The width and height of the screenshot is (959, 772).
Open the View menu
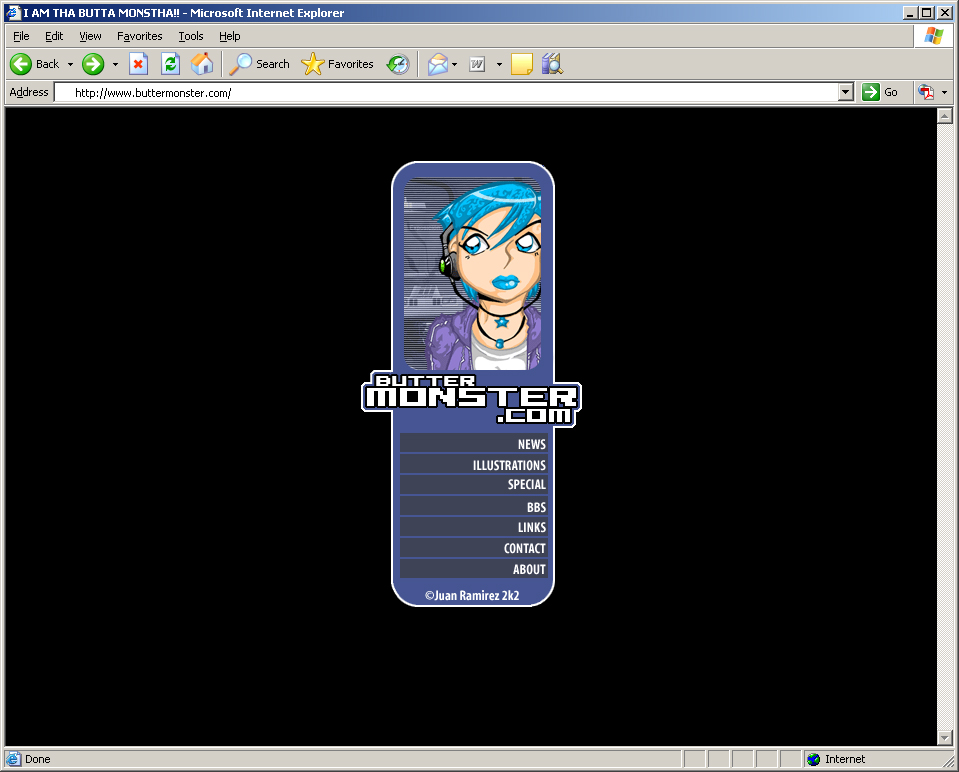pyautogui.click(x=91, y=36)
